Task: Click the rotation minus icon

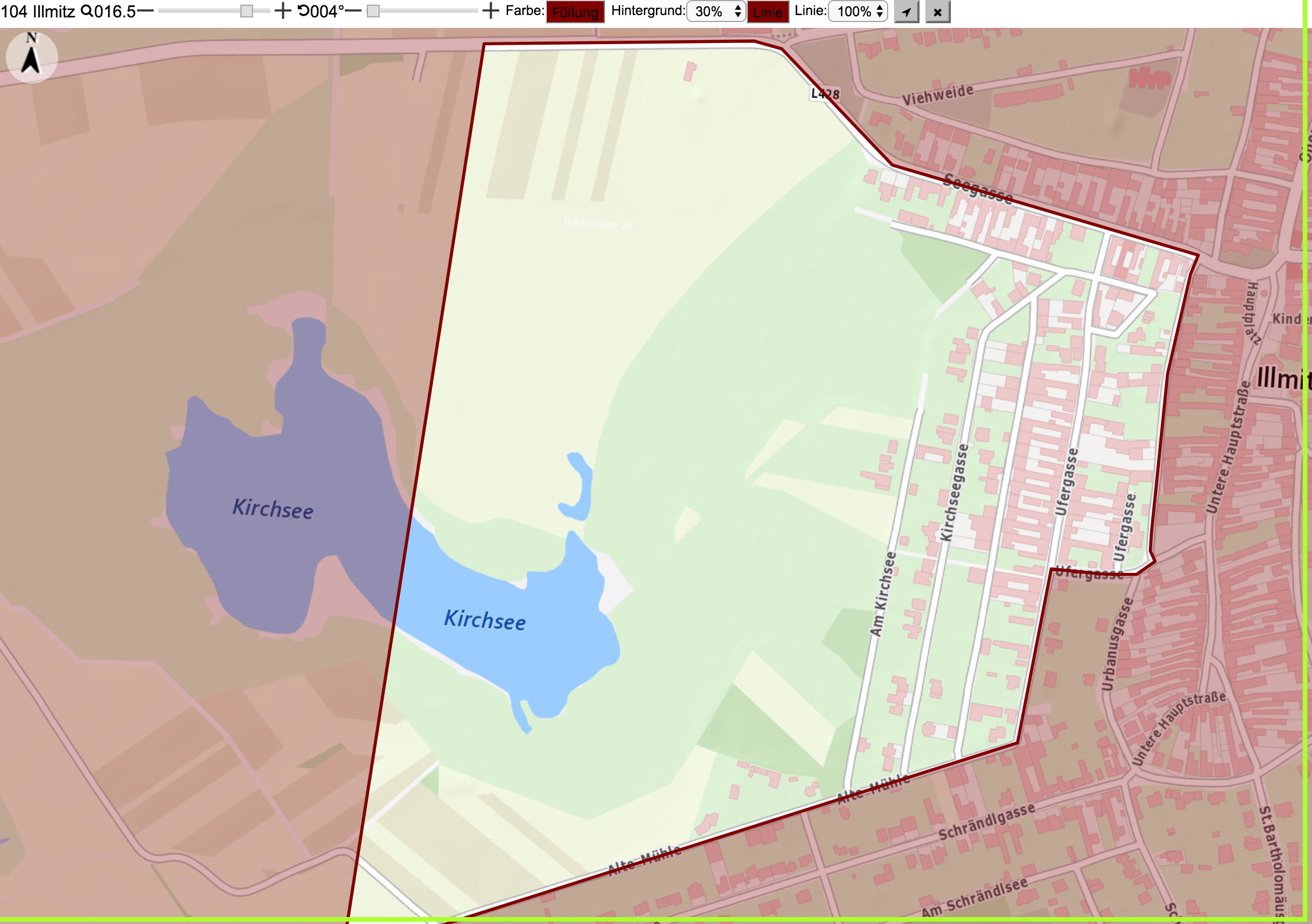Action: (353, 11)
